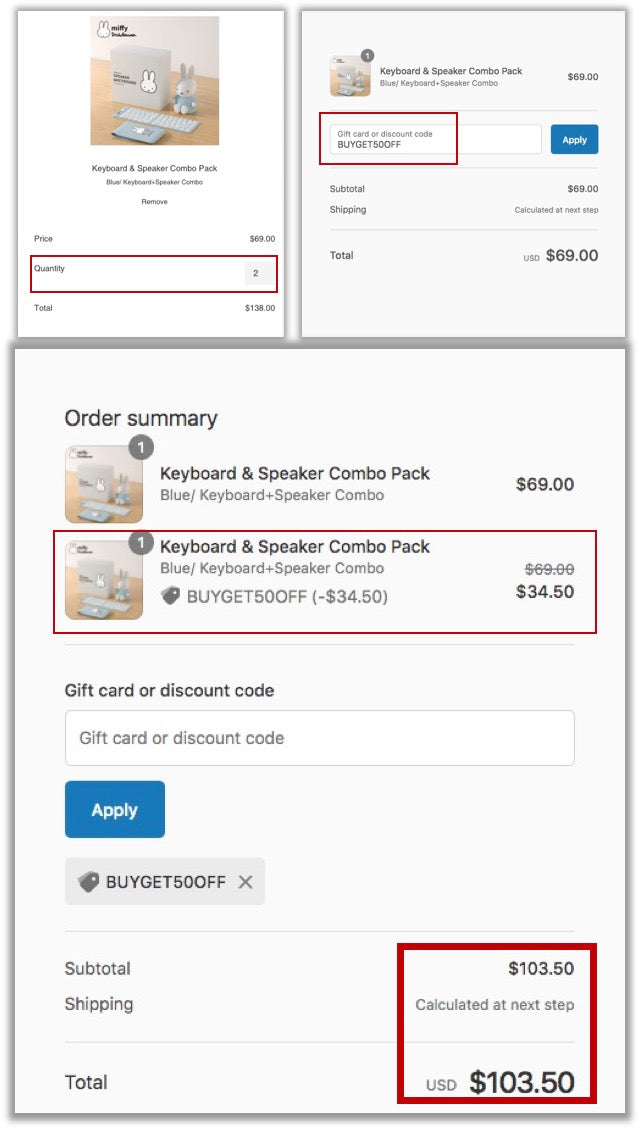Click the discount tag icon beside BUYGET50OFF (-$34.50)
Screen dimensions: 638x1130
[171, 596]
